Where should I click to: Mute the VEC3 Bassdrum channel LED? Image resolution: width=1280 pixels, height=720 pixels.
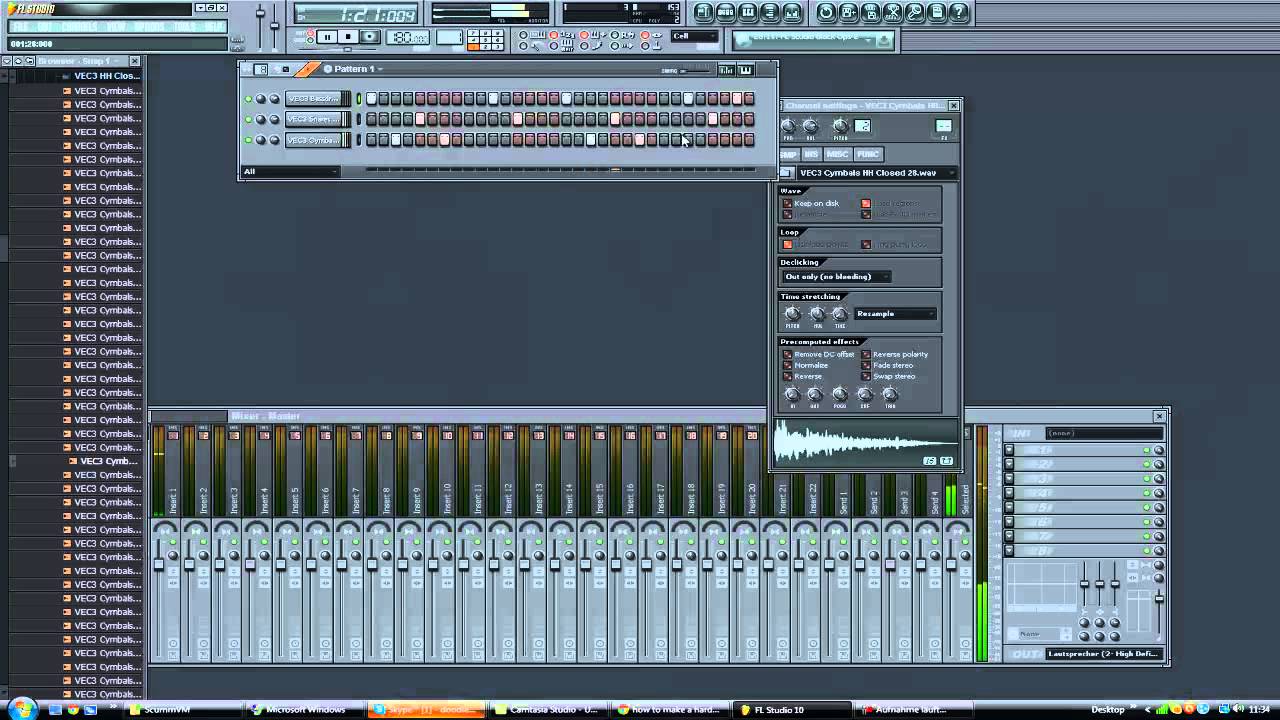pyautogui.click(x=248, y=99)
